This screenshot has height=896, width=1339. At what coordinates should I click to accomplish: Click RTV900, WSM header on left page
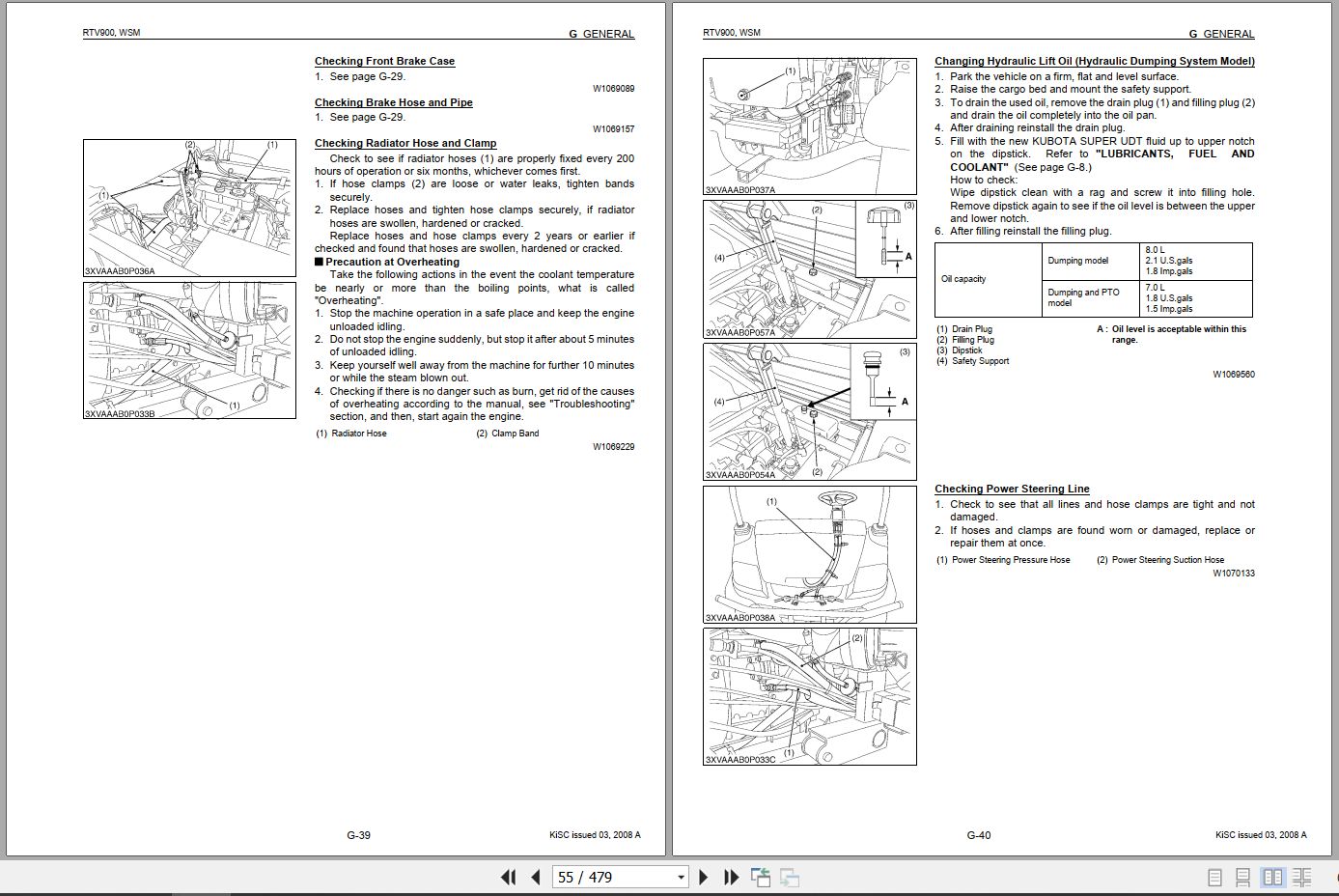[x=111, y=33]
